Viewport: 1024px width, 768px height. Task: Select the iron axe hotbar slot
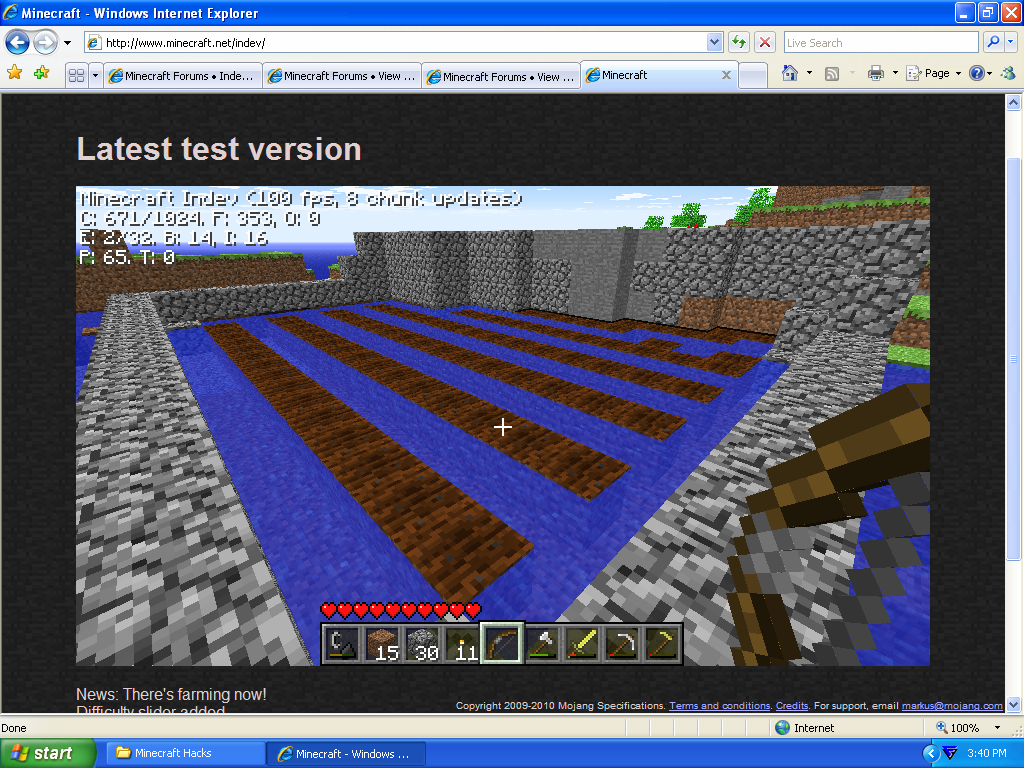point(541,644)
